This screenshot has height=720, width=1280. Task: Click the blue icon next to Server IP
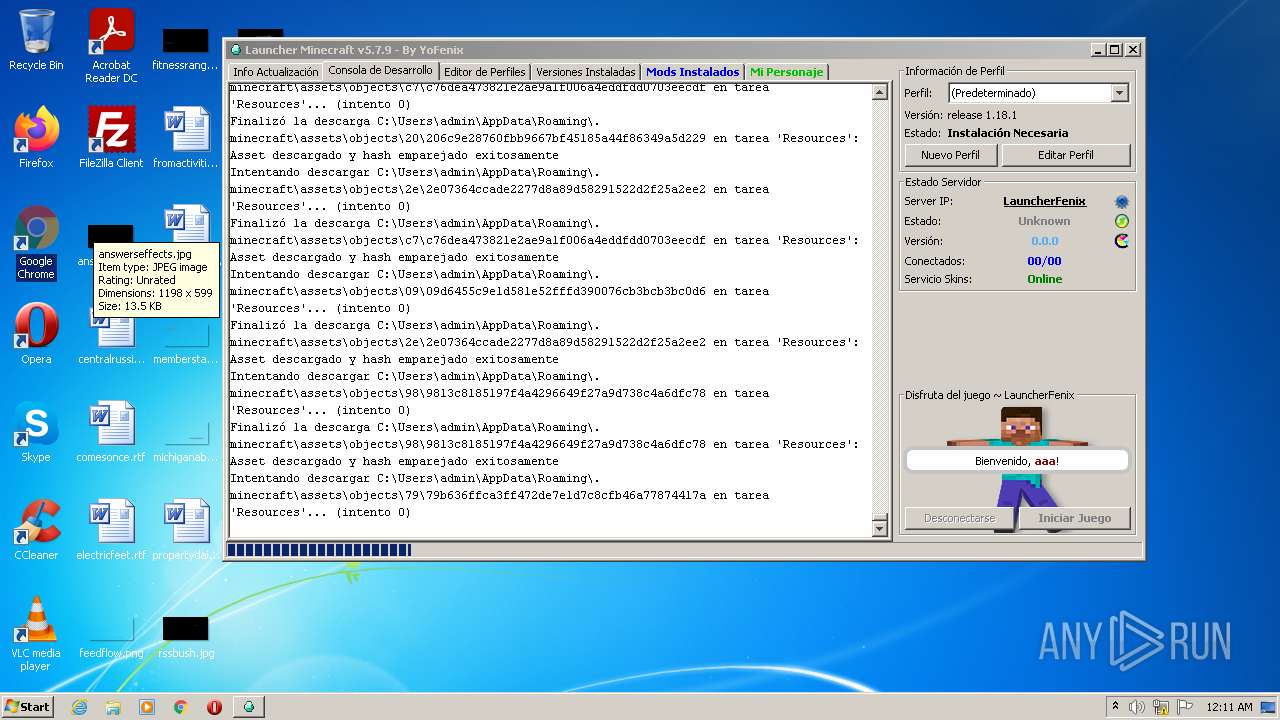click(x=1121, y=202)
